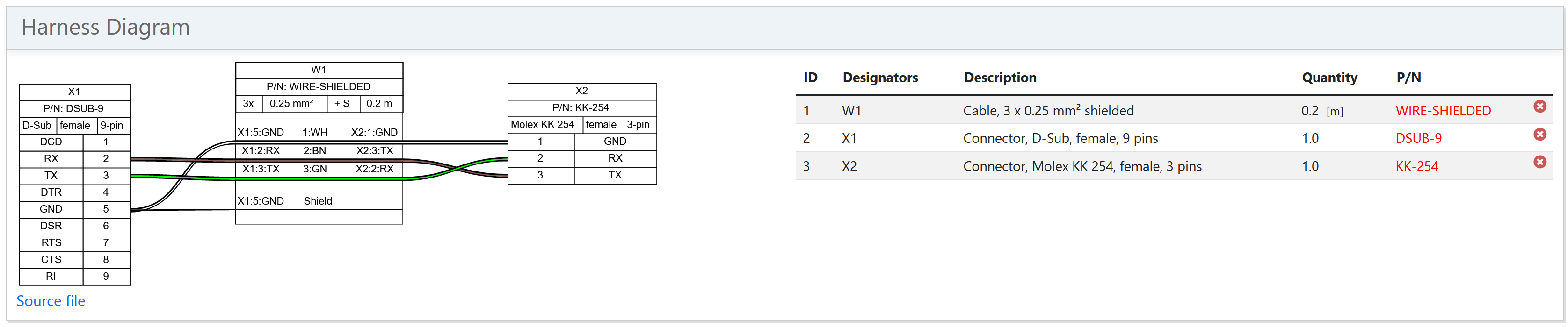Open the WIRE-SHIELDED part number link
Viewport: 1568px width, 327px height.
[x=1443, y=111]
